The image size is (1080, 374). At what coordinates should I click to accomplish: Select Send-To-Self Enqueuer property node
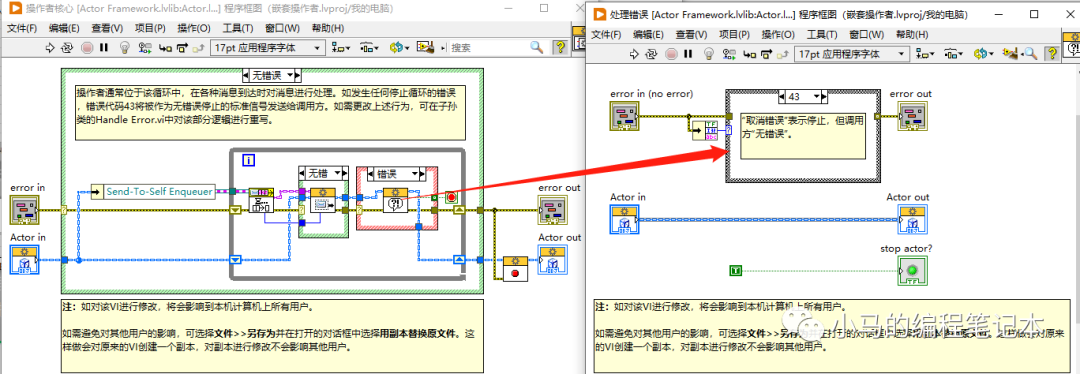click(x=153, y=191)
